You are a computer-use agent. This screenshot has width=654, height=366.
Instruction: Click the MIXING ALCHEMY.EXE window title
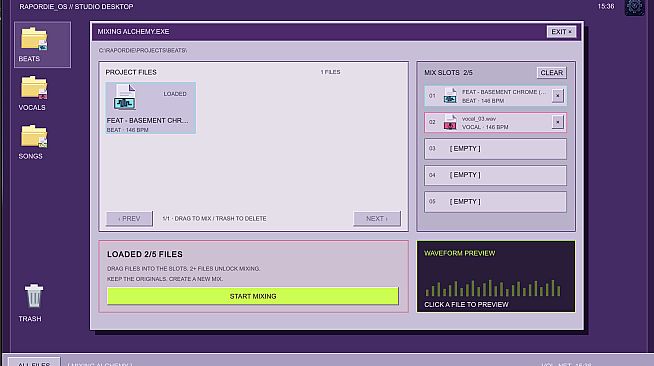(x=133, y=32)
